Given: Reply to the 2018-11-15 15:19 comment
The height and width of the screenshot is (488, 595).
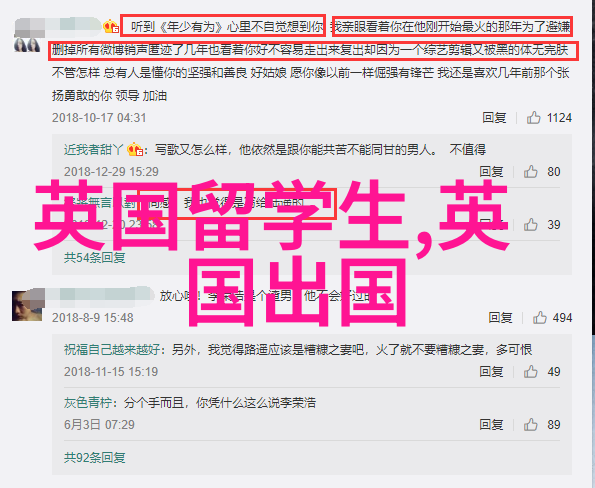Looking at the screenshot, I should pyautogui.click(x=491, y=372).
